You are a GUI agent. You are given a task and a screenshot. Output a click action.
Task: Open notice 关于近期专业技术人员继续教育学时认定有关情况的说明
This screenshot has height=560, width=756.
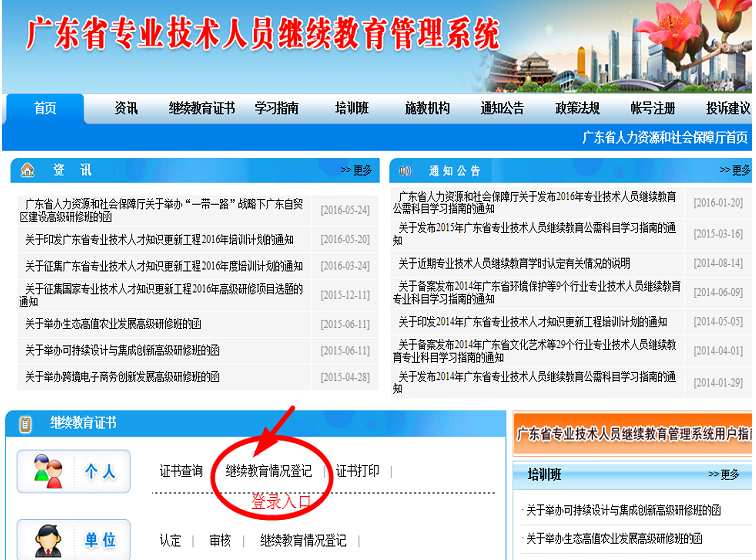coord(514,263)
